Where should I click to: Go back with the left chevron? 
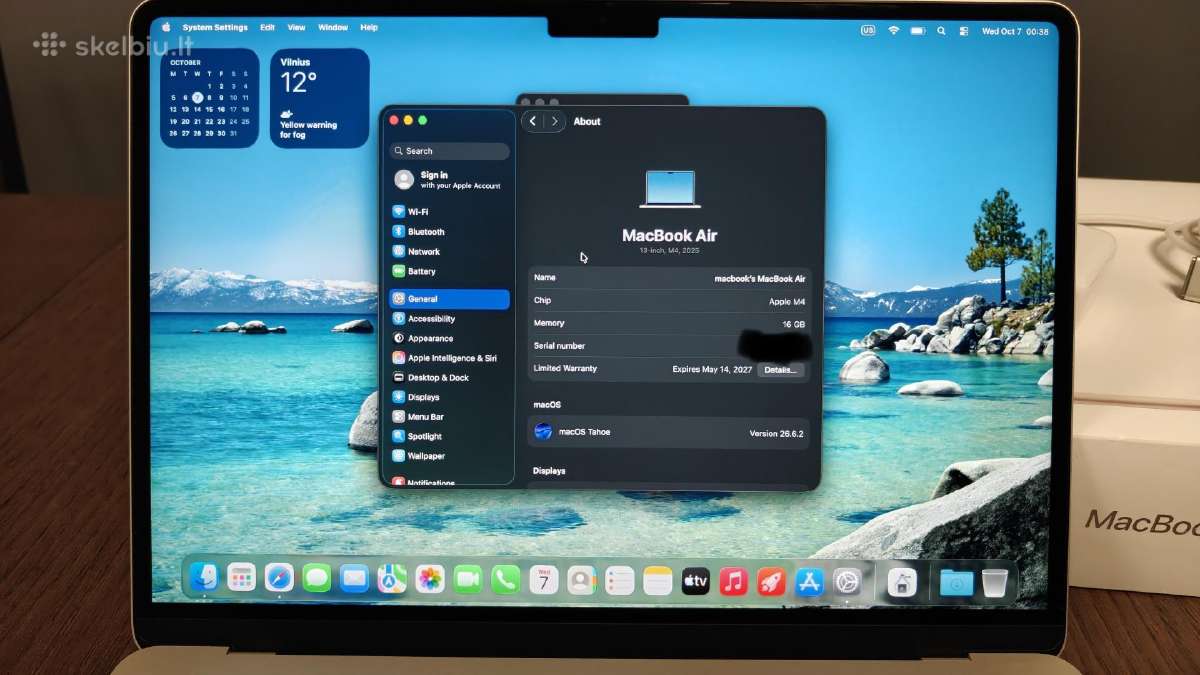tap(533, 121)
